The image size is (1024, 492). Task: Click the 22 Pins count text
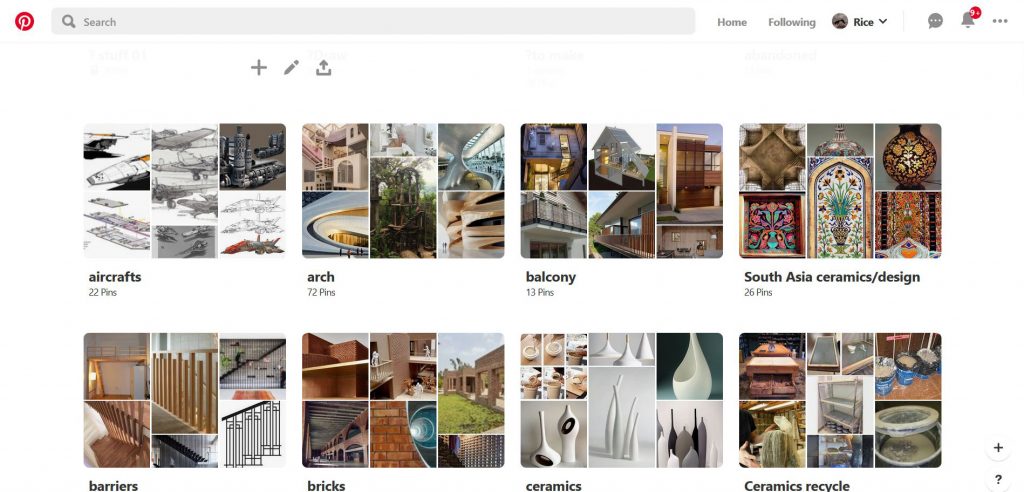pos(103,293)
